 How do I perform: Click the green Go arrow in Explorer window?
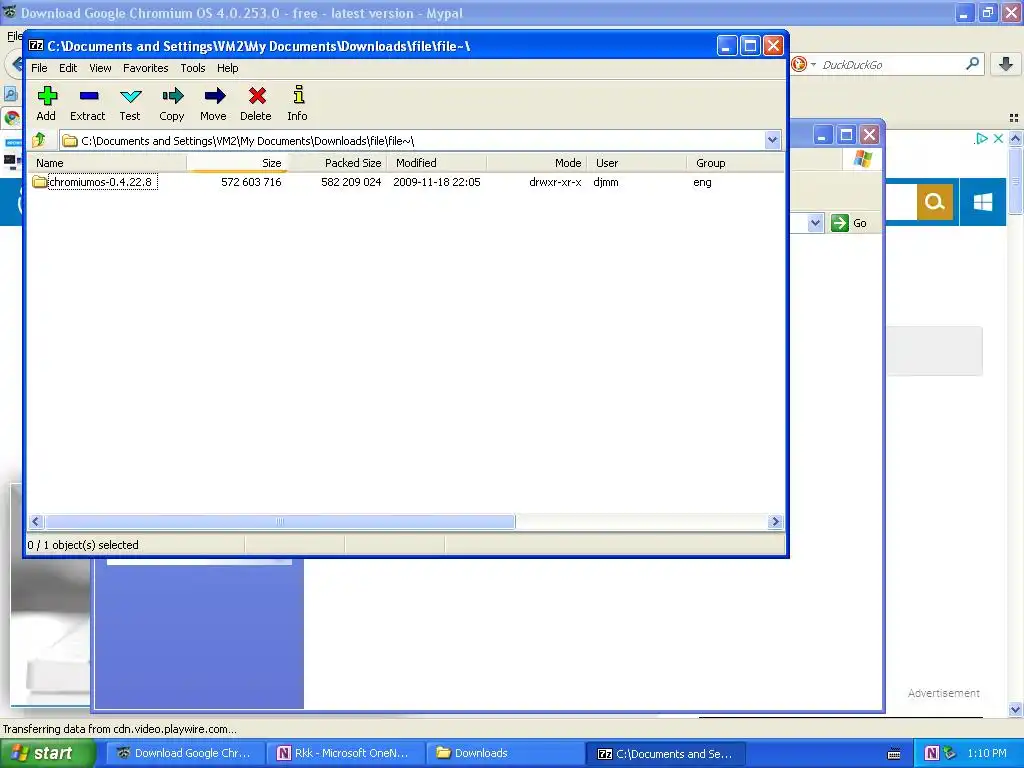(x=840, y=223)
